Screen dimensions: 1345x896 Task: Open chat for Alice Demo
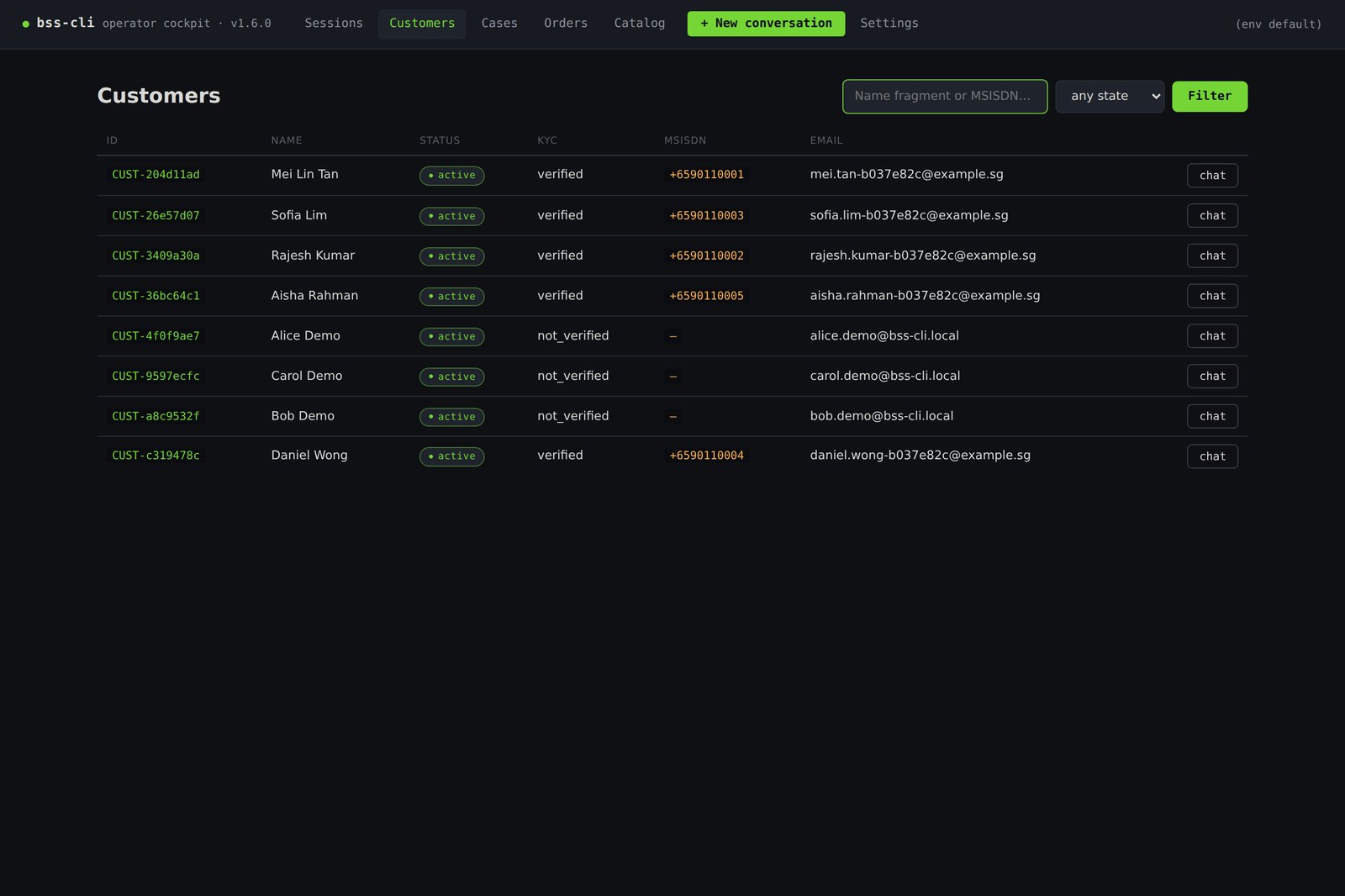coord(1212,336)
